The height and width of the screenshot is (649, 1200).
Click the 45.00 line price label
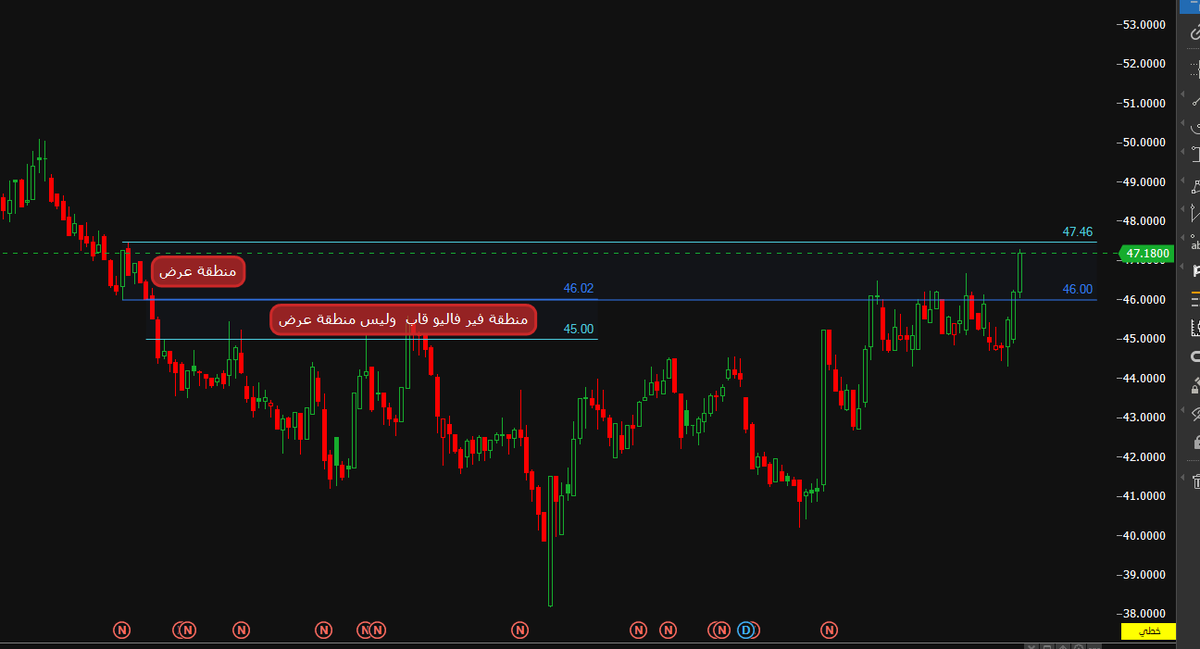pyautogui.click(x=578, y=328)
